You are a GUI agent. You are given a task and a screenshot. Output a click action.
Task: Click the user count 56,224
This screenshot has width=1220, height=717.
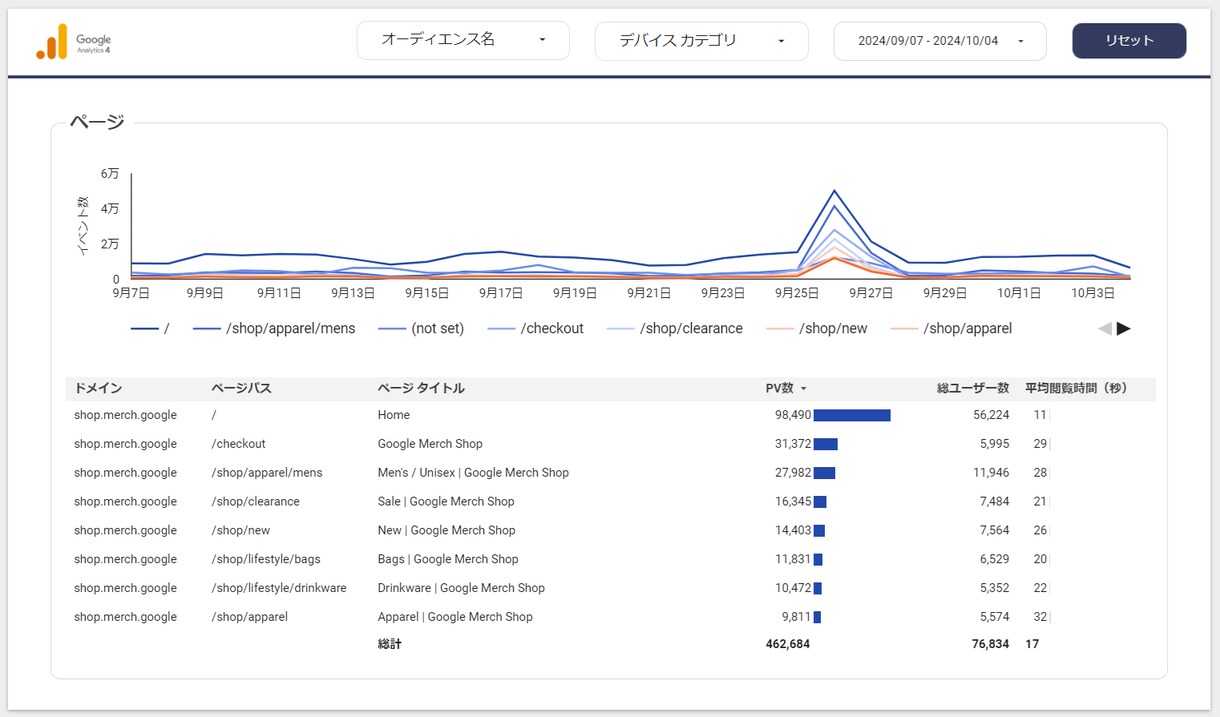(990, 415)
